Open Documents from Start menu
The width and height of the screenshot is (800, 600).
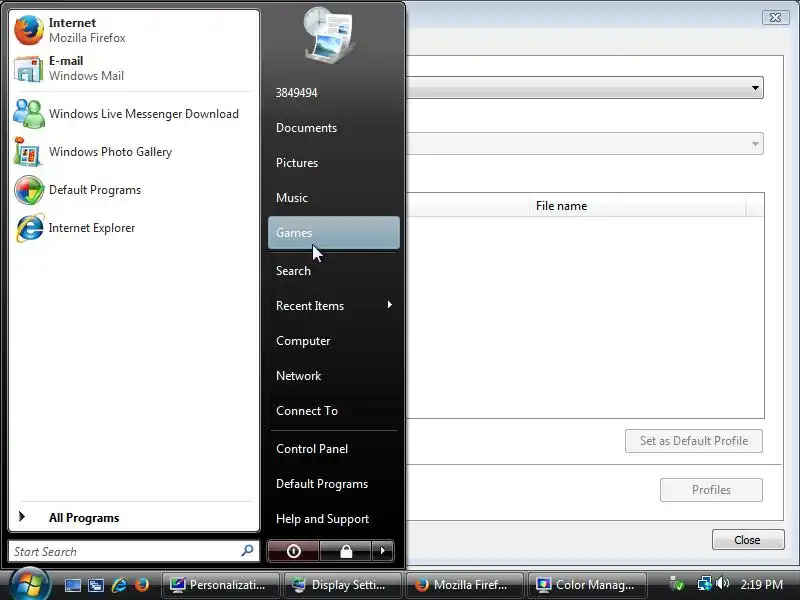click(334, 128)
